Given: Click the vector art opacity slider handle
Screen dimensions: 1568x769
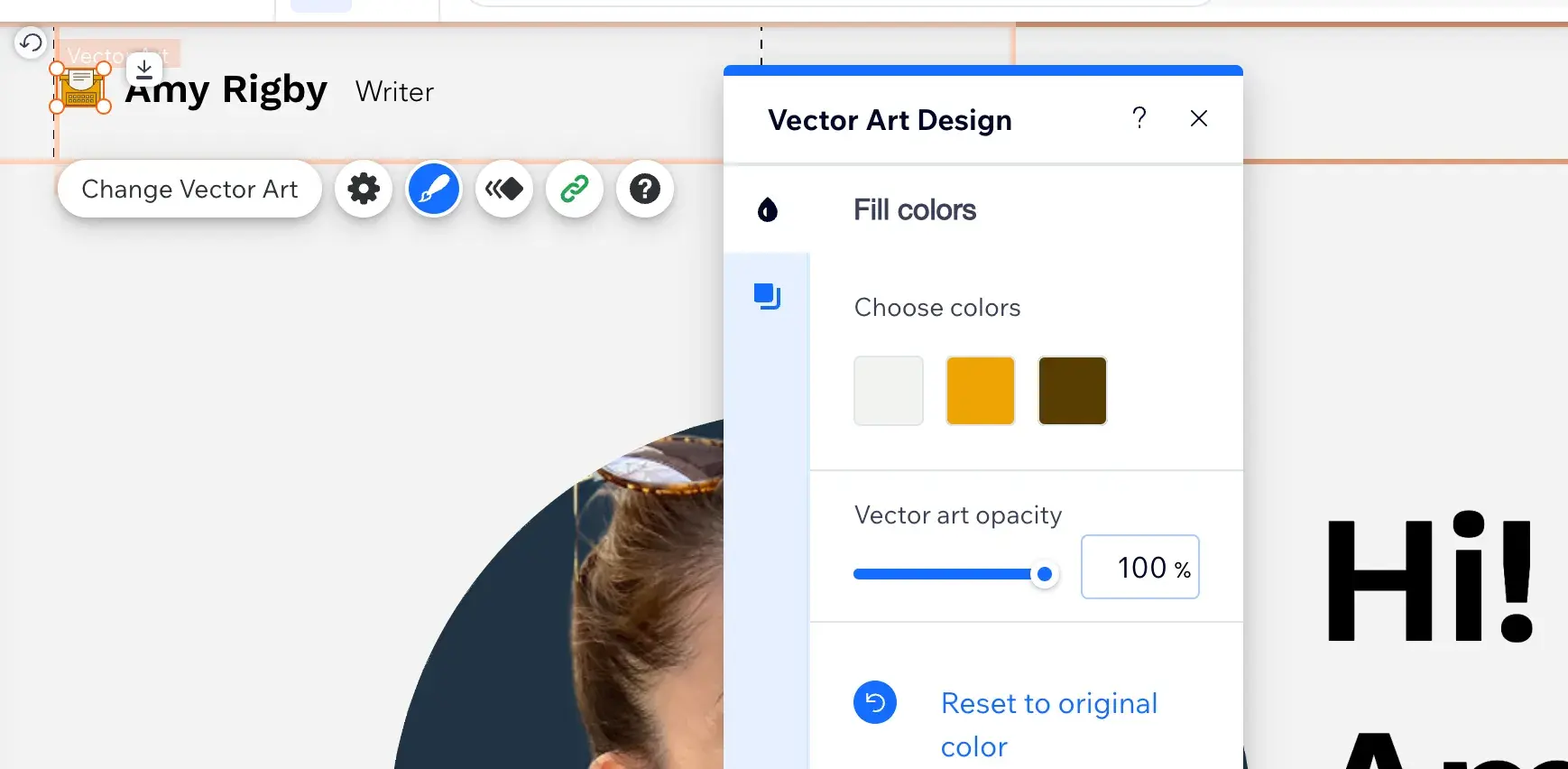Looking at the screenshot, I should (x=1045, y=574).
